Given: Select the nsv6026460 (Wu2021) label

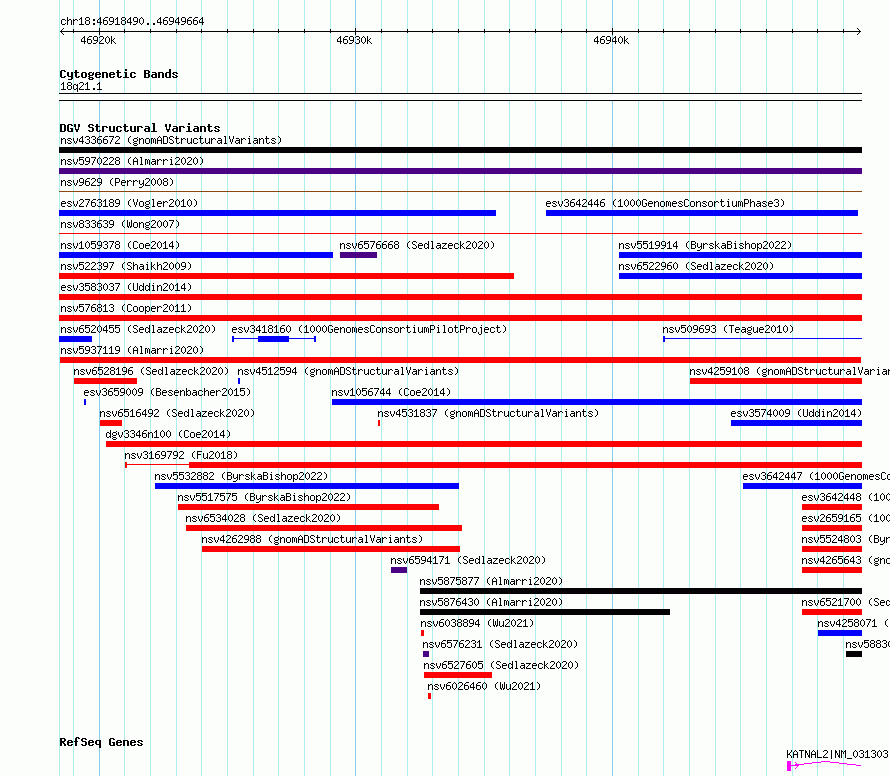Looking at the screenshot, I should point(484,686).
